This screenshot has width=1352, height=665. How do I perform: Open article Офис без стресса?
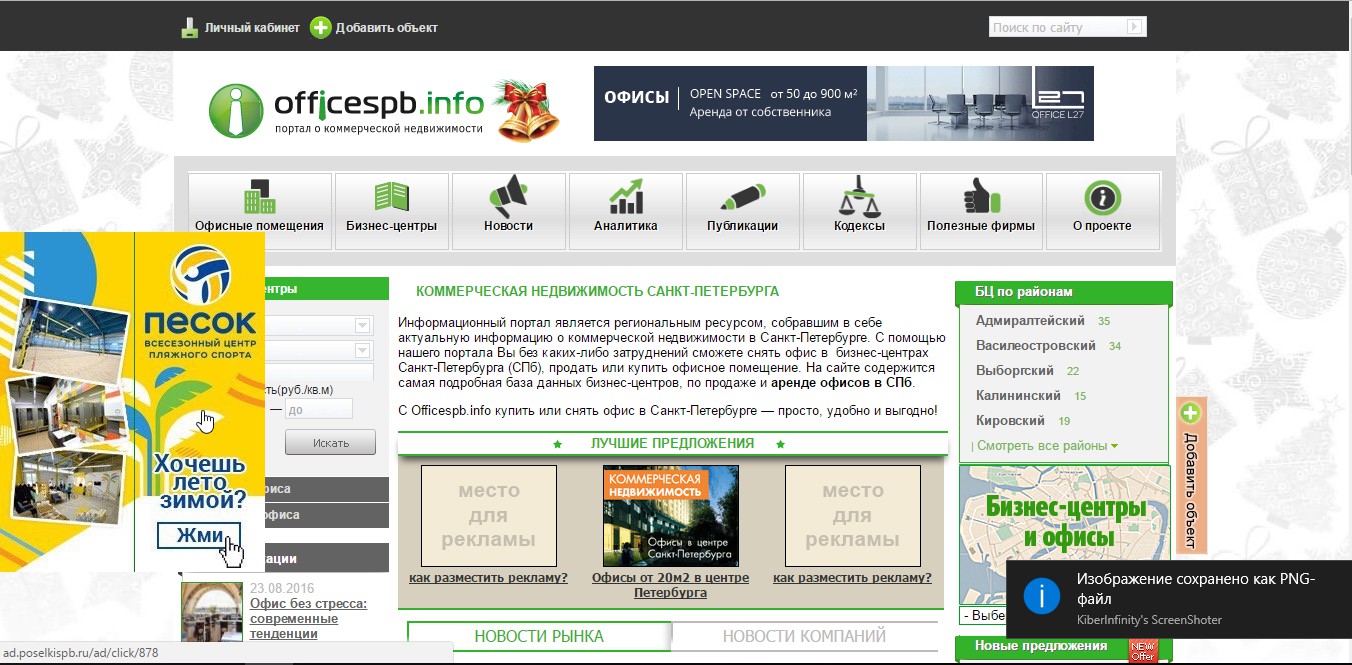tap(308, 619)
